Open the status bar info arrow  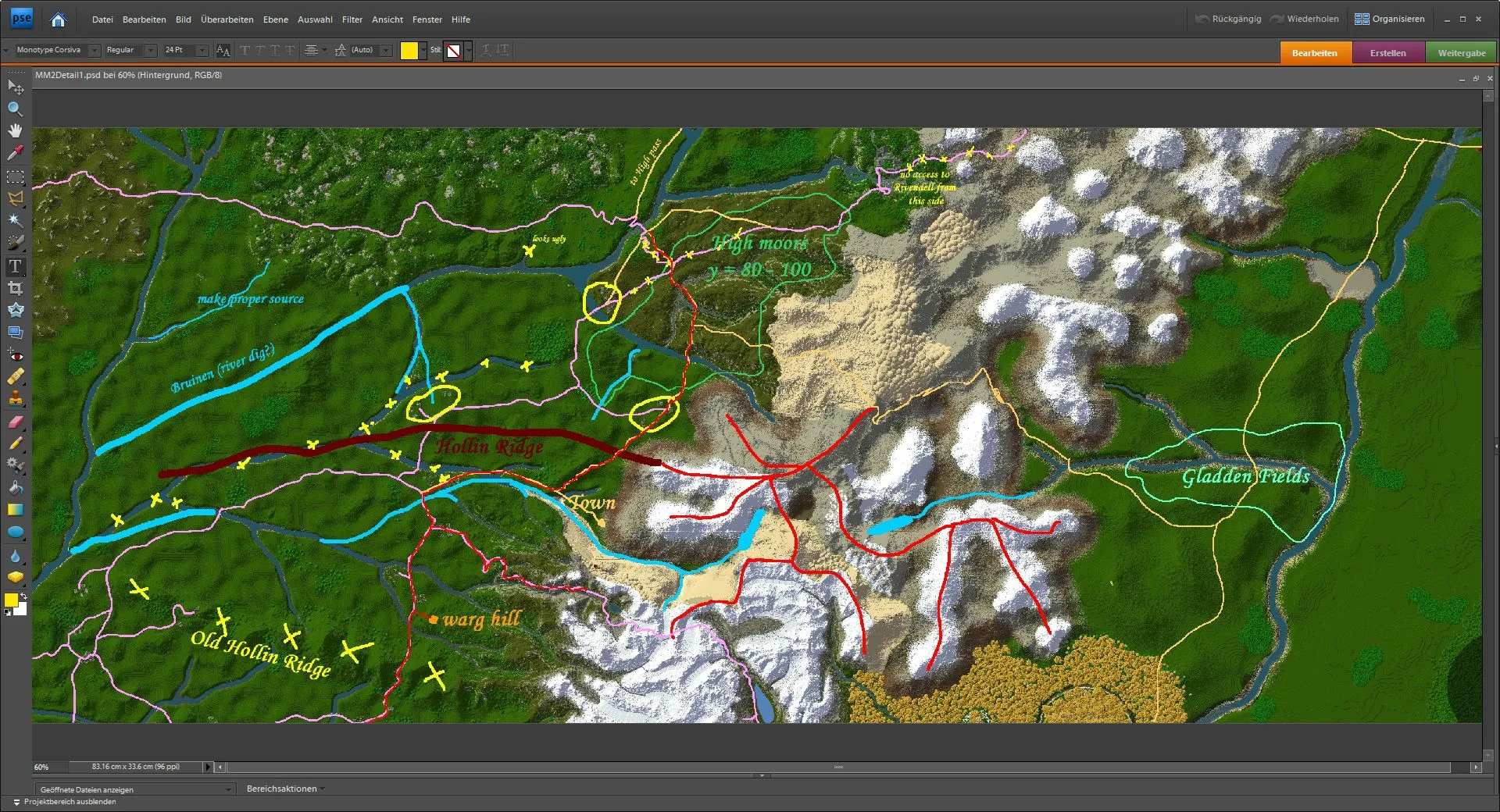pos(208,767)
